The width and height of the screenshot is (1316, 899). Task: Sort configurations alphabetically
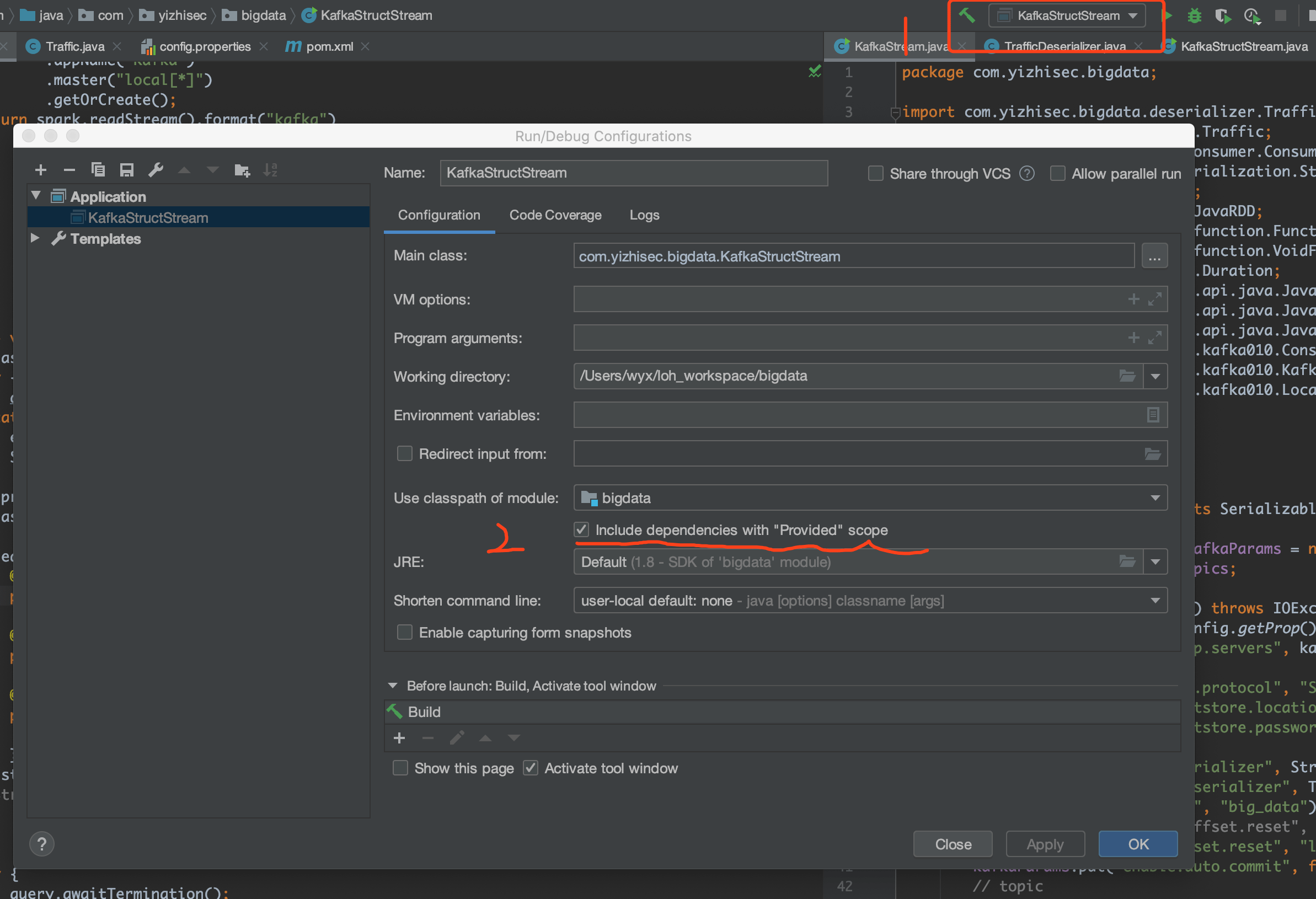click(x=271, y=169)
